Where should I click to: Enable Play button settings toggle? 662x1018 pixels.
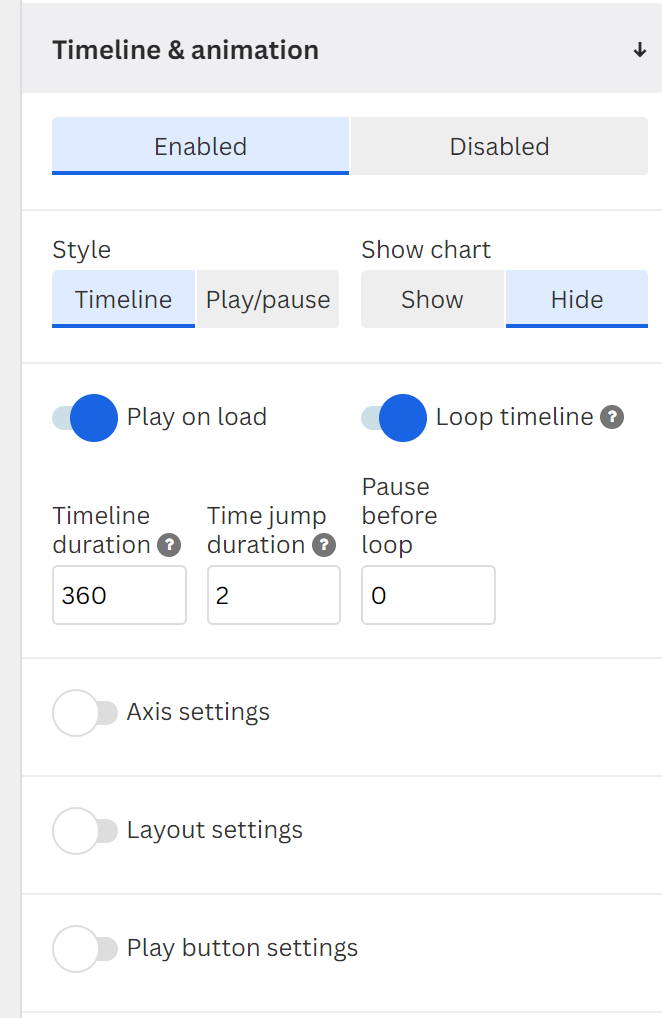[85, 949]
